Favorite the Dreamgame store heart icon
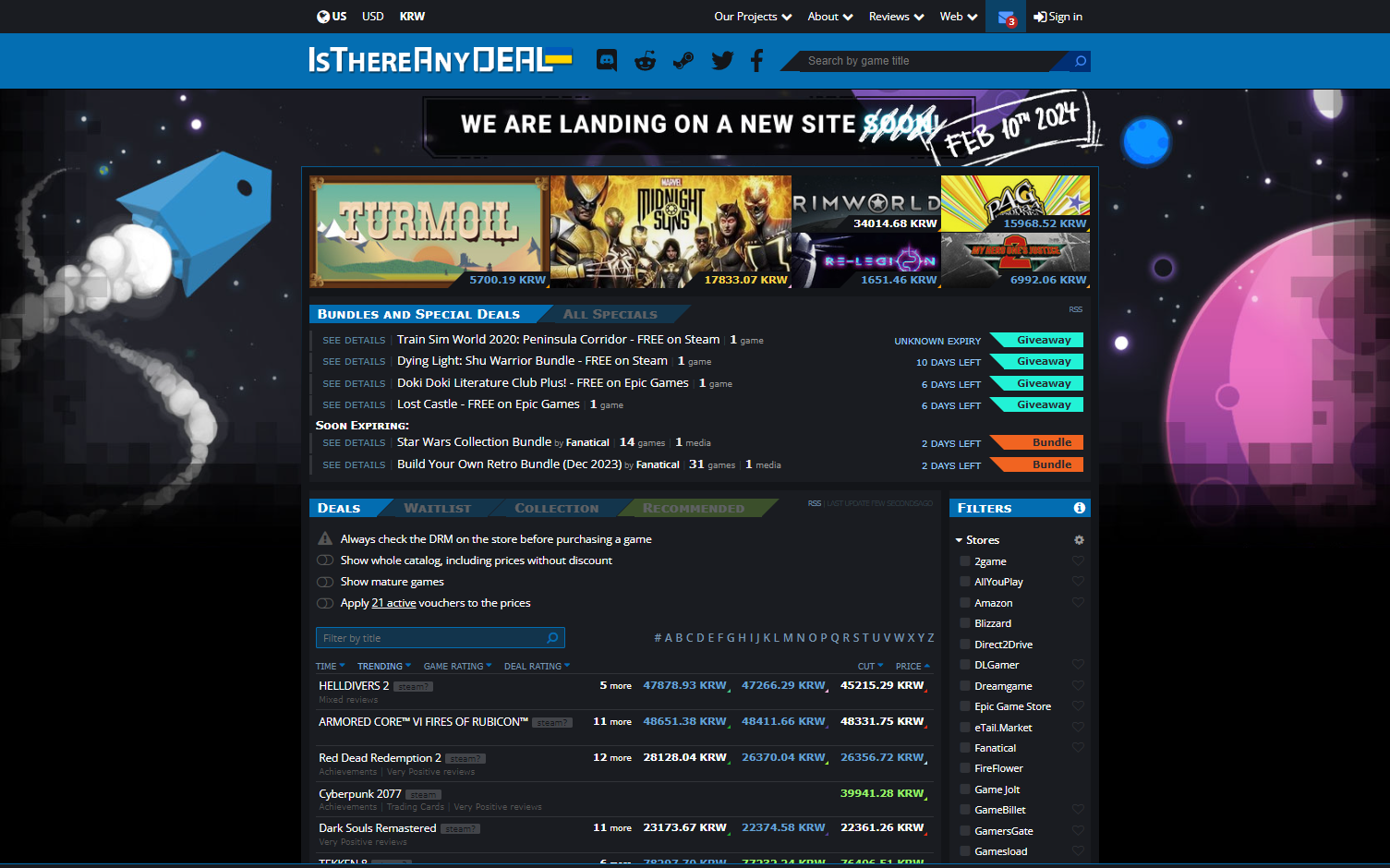1390x868 pixels. pos(1078,686)
